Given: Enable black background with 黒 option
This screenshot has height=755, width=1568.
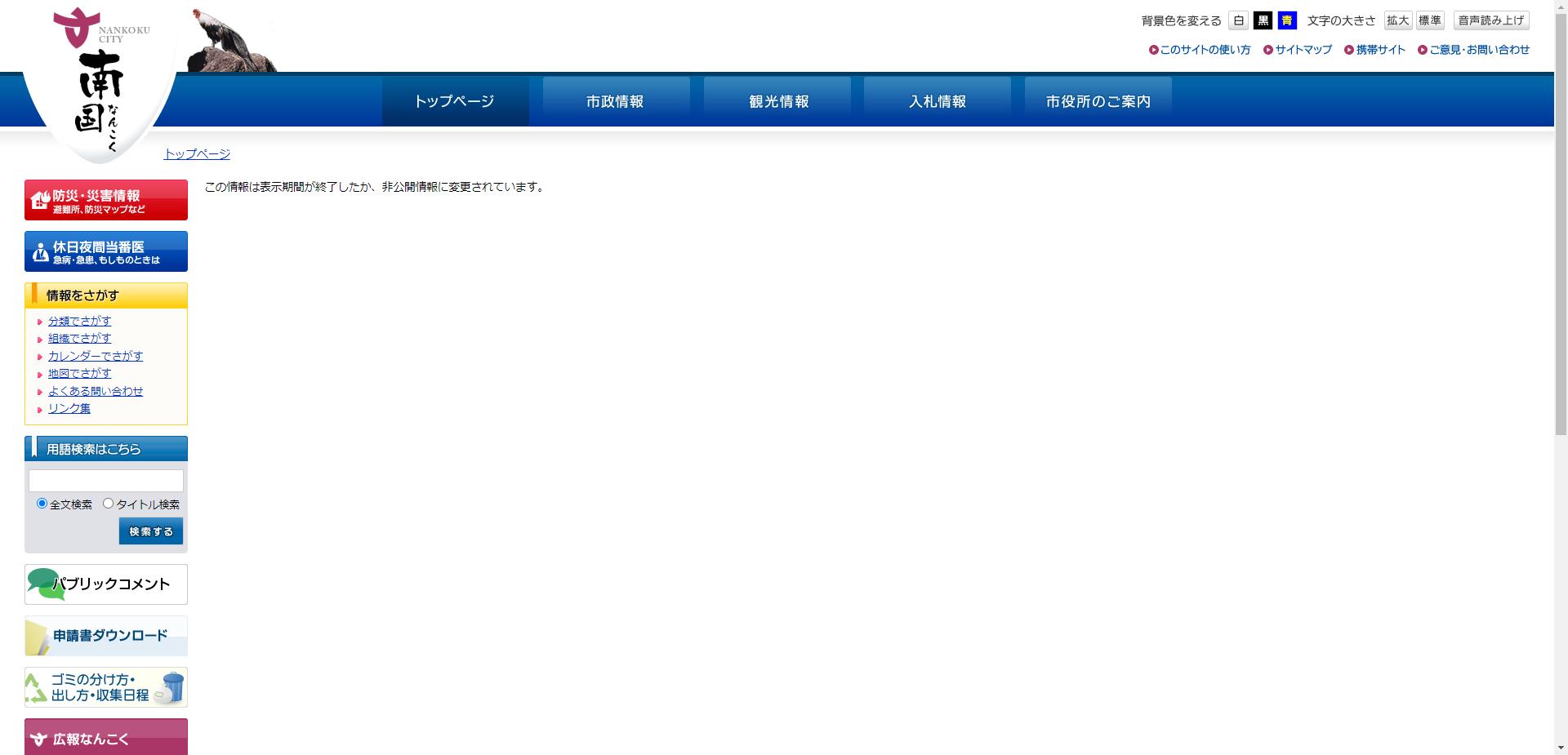Looking at the screenshot, I should pos(1263,20).
